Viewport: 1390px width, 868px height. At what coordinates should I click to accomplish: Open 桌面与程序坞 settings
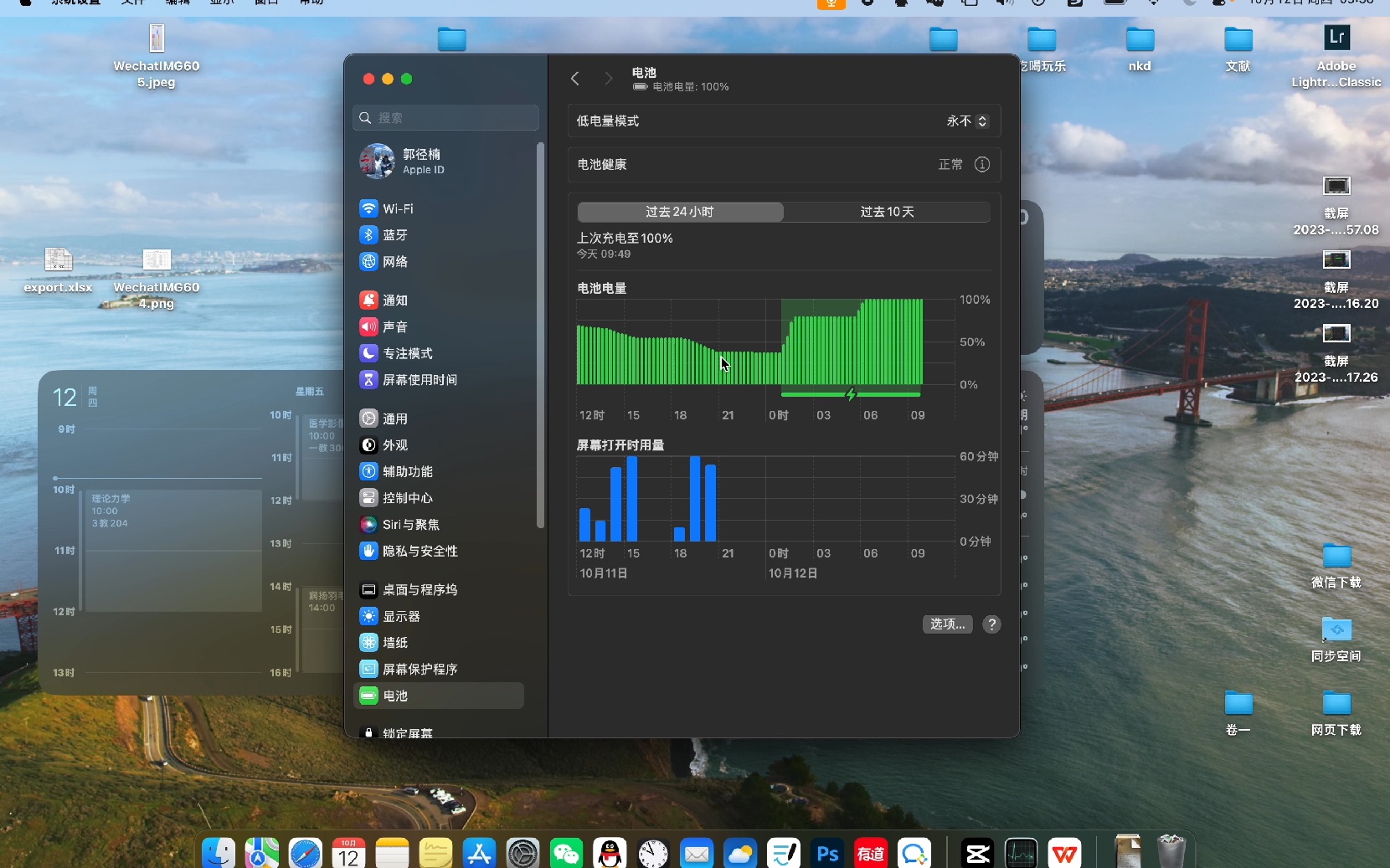click(x=439, y=590)
